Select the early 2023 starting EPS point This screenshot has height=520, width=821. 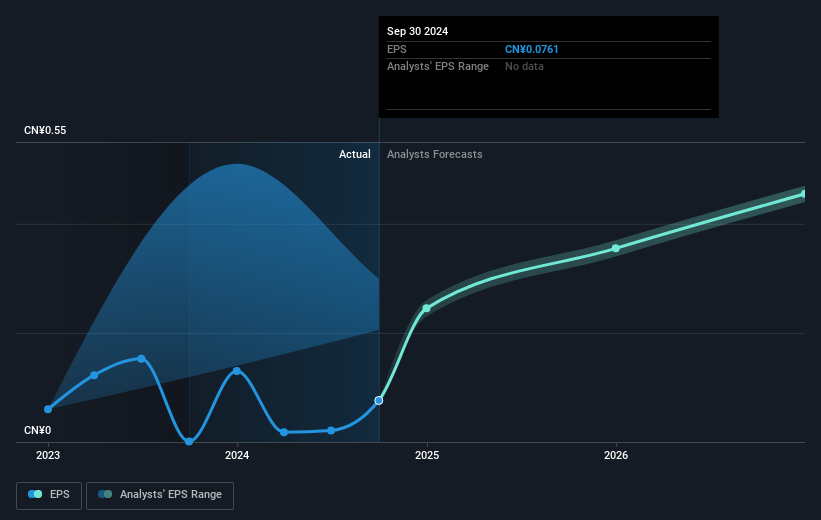48,409
